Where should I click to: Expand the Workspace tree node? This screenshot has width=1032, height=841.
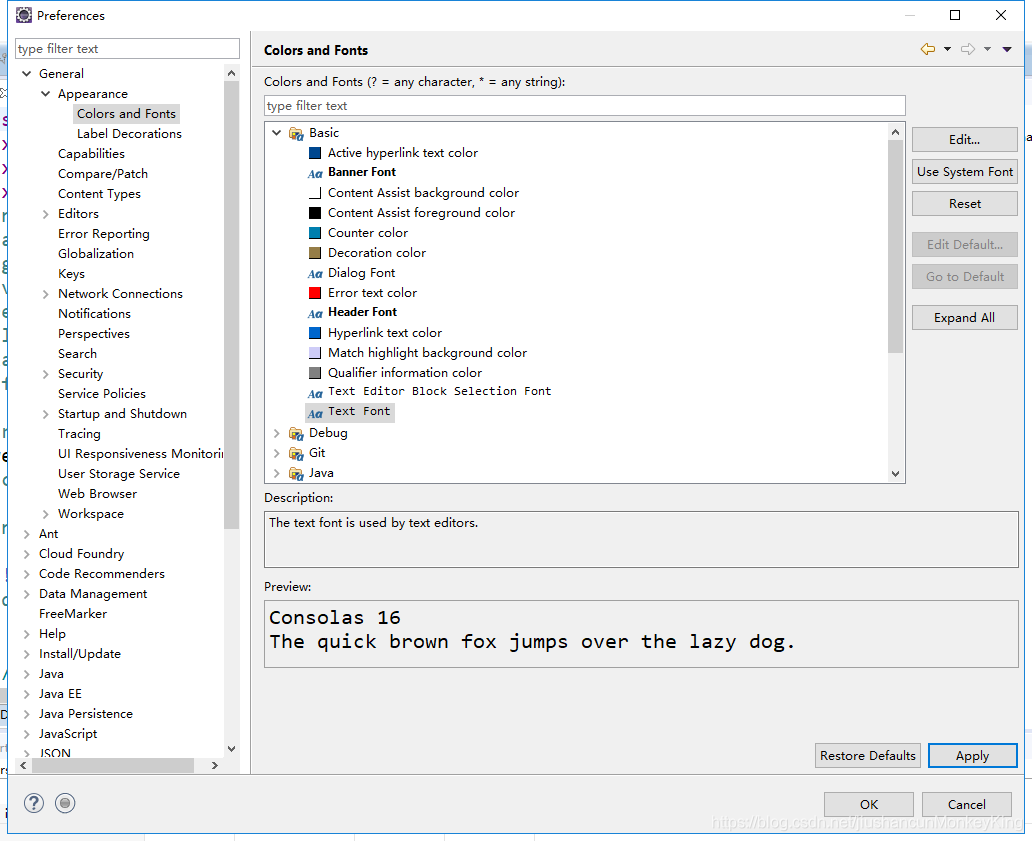pyautogui.click(x=45, y=514)
